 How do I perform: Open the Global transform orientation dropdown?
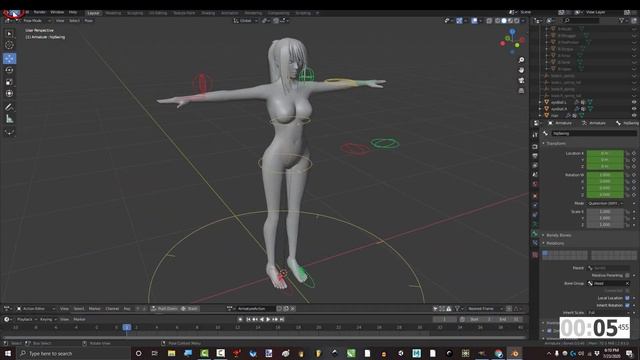click(246, 20)
